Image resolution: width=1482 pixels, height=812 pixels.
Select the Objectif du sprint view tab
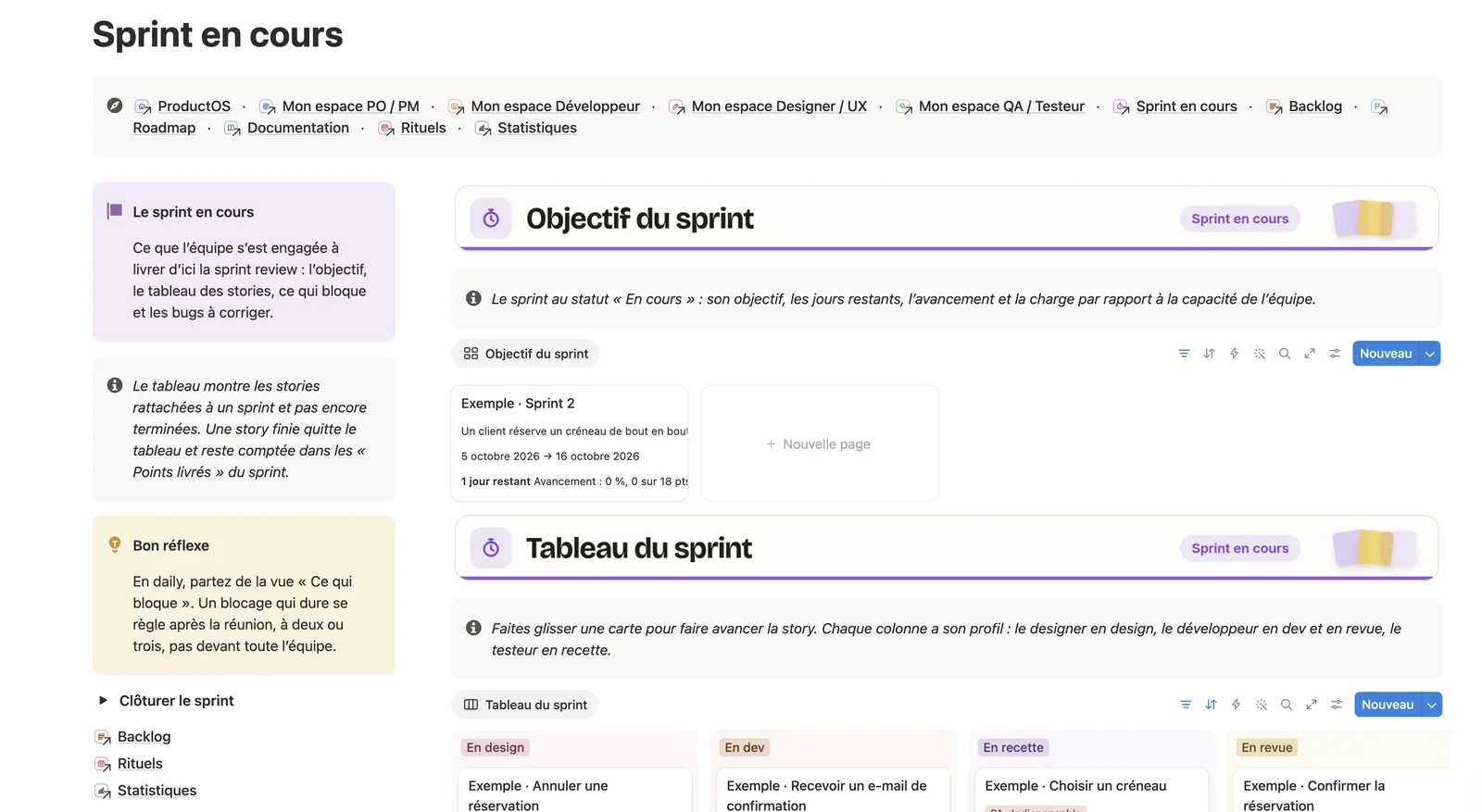(525, 354)
